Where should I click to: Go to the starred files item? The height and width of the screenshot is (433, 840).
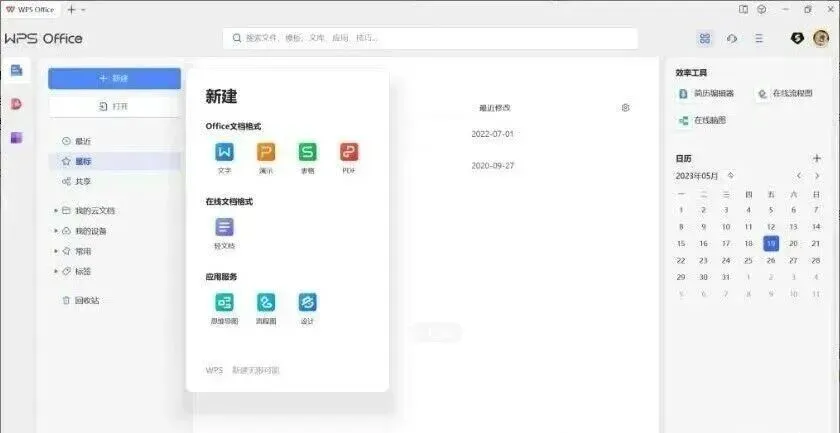115,161
